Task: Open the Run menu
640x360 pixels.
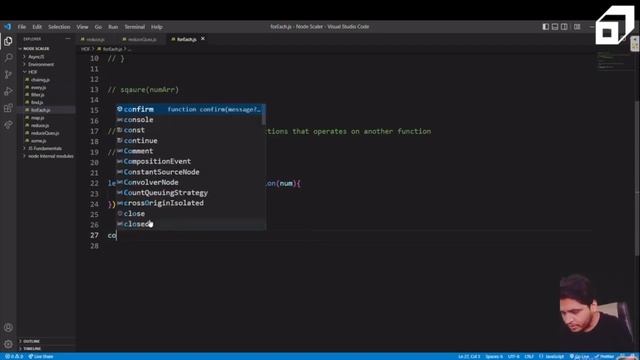Action: tap(113, 27)
